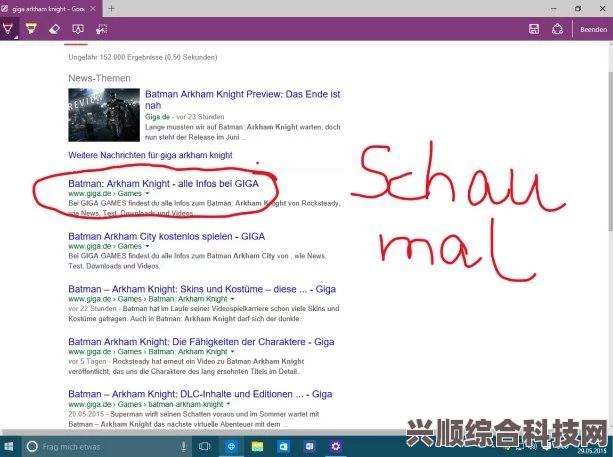Switch to the giga arkham knight tab
613x457 pixels.
tap(48, 9)
